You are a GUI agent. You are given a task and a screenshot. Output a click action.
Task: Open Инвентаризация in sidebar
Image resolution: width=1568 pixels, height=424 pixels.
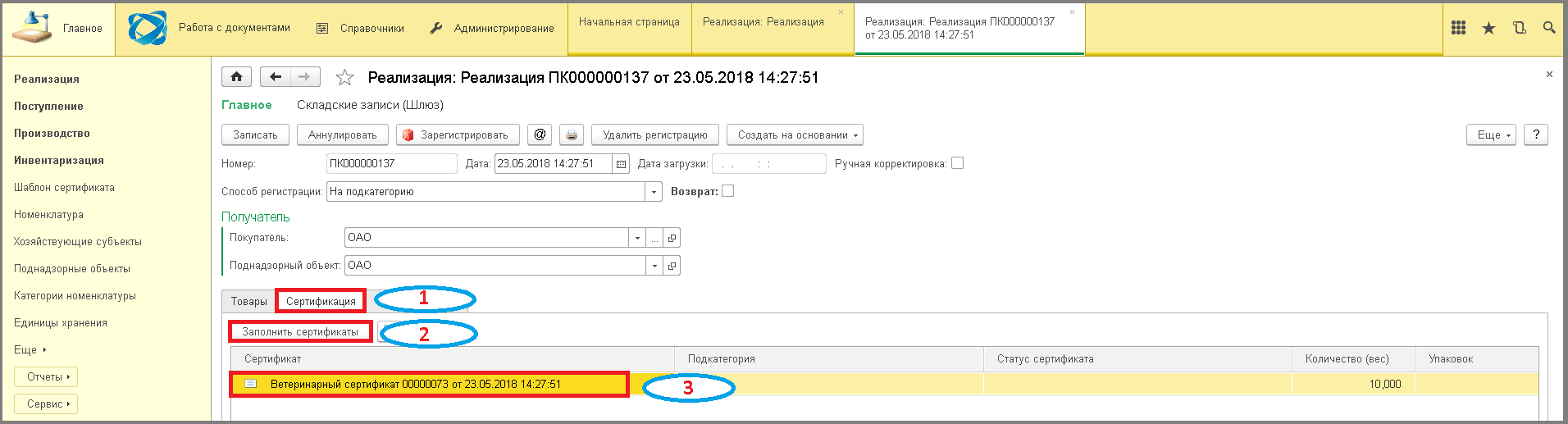tap(59, 161)
